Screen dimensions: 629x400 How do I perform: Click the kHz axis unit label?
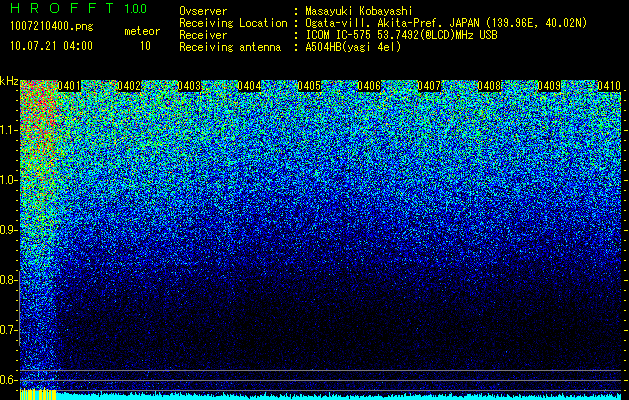click(9, 81)
